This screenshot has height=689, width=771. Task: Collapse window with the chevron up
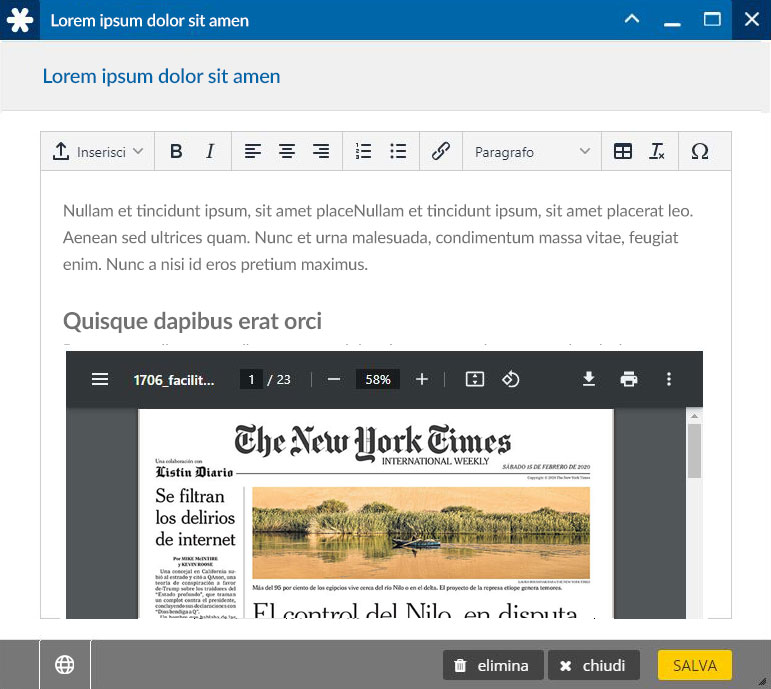(x=631, y=19)
